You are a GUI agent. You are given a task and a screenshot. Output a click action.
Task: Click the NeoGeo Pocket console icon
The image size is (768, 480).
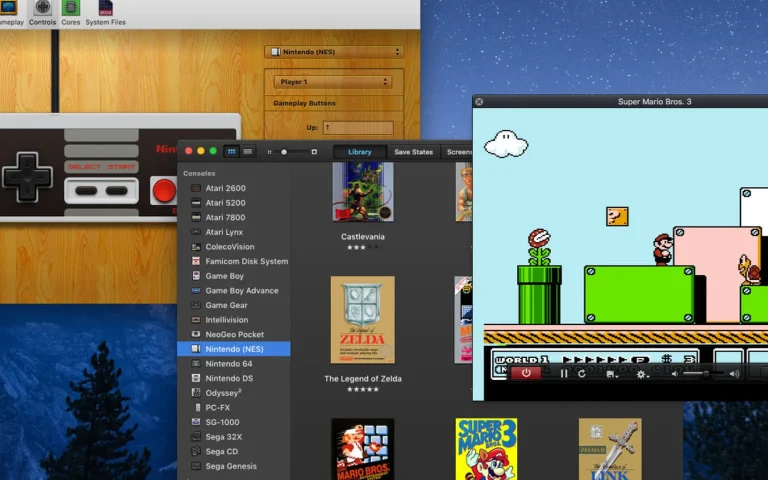tap(196, 334)
